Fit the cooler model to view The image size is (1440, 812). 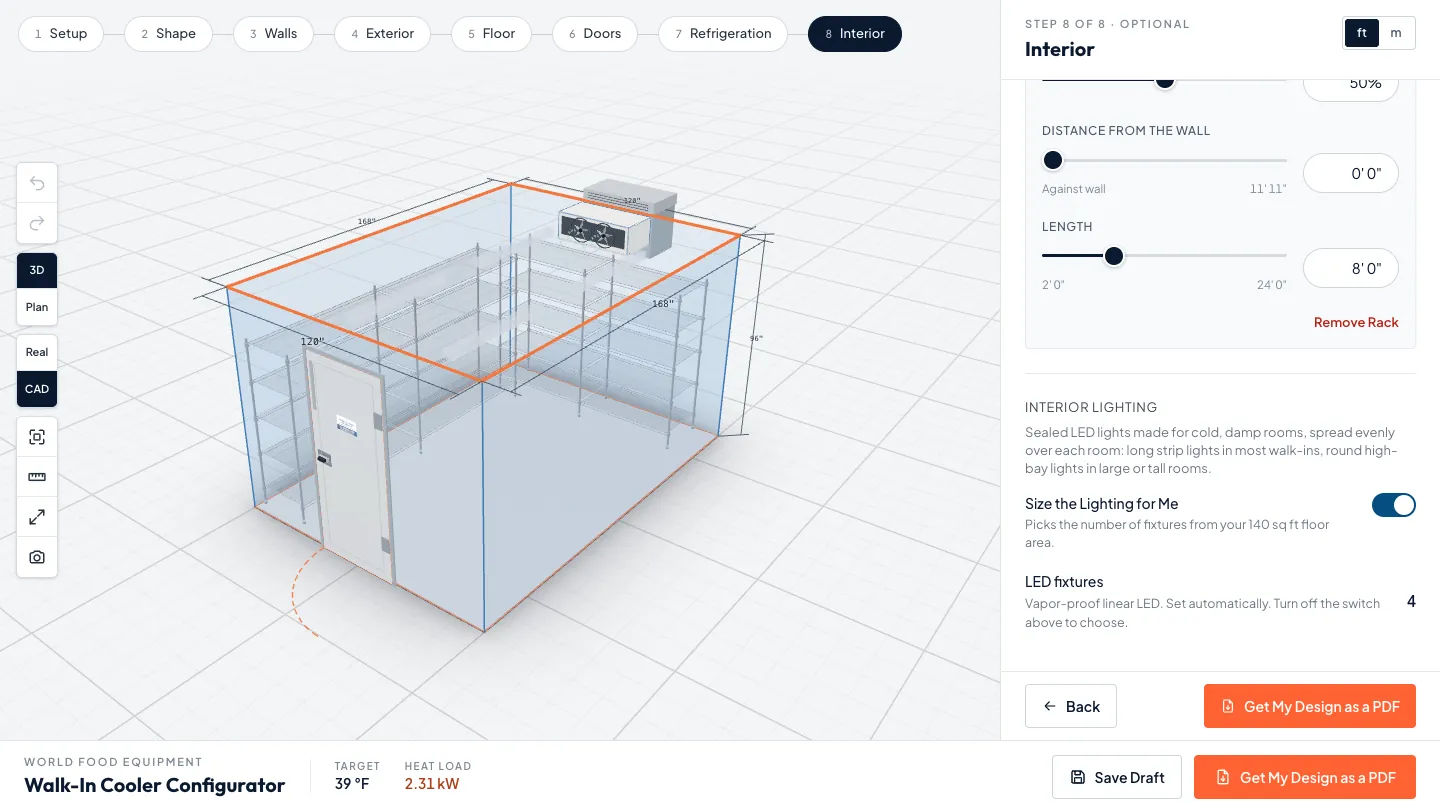click(x=37, y=437)
